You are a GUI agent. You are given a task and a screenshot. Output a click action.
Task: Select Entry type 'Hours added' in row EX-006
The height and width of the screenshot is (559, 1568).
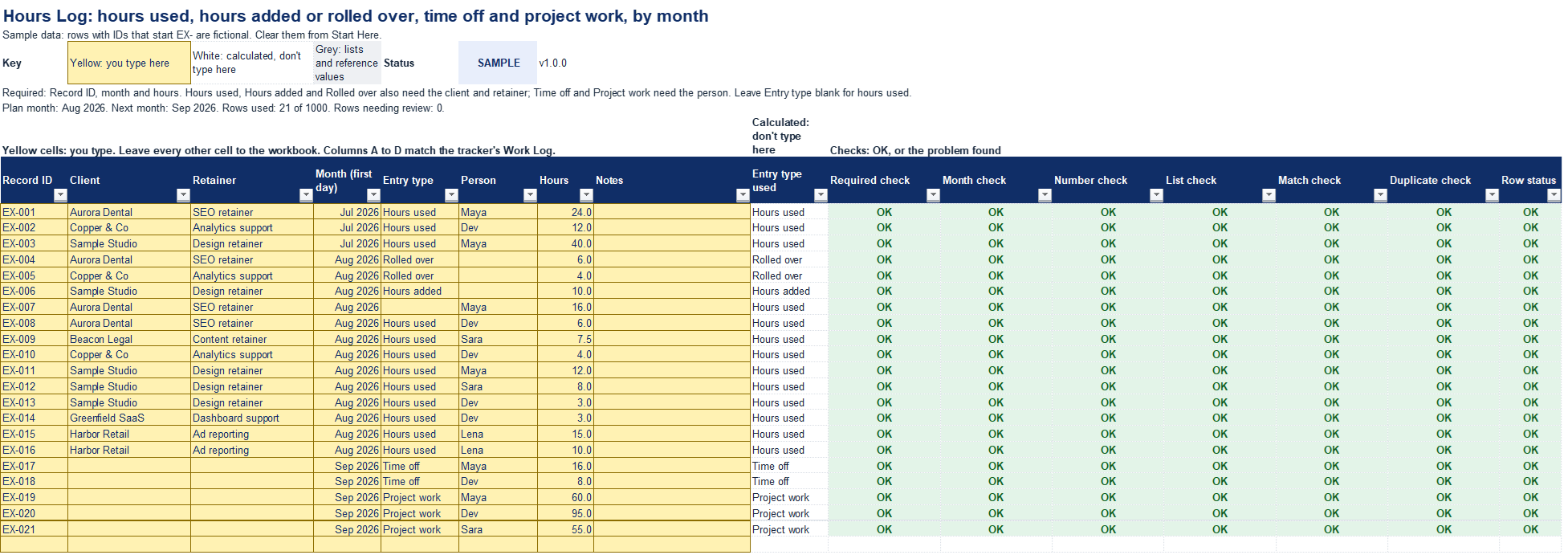pos(420,291)
